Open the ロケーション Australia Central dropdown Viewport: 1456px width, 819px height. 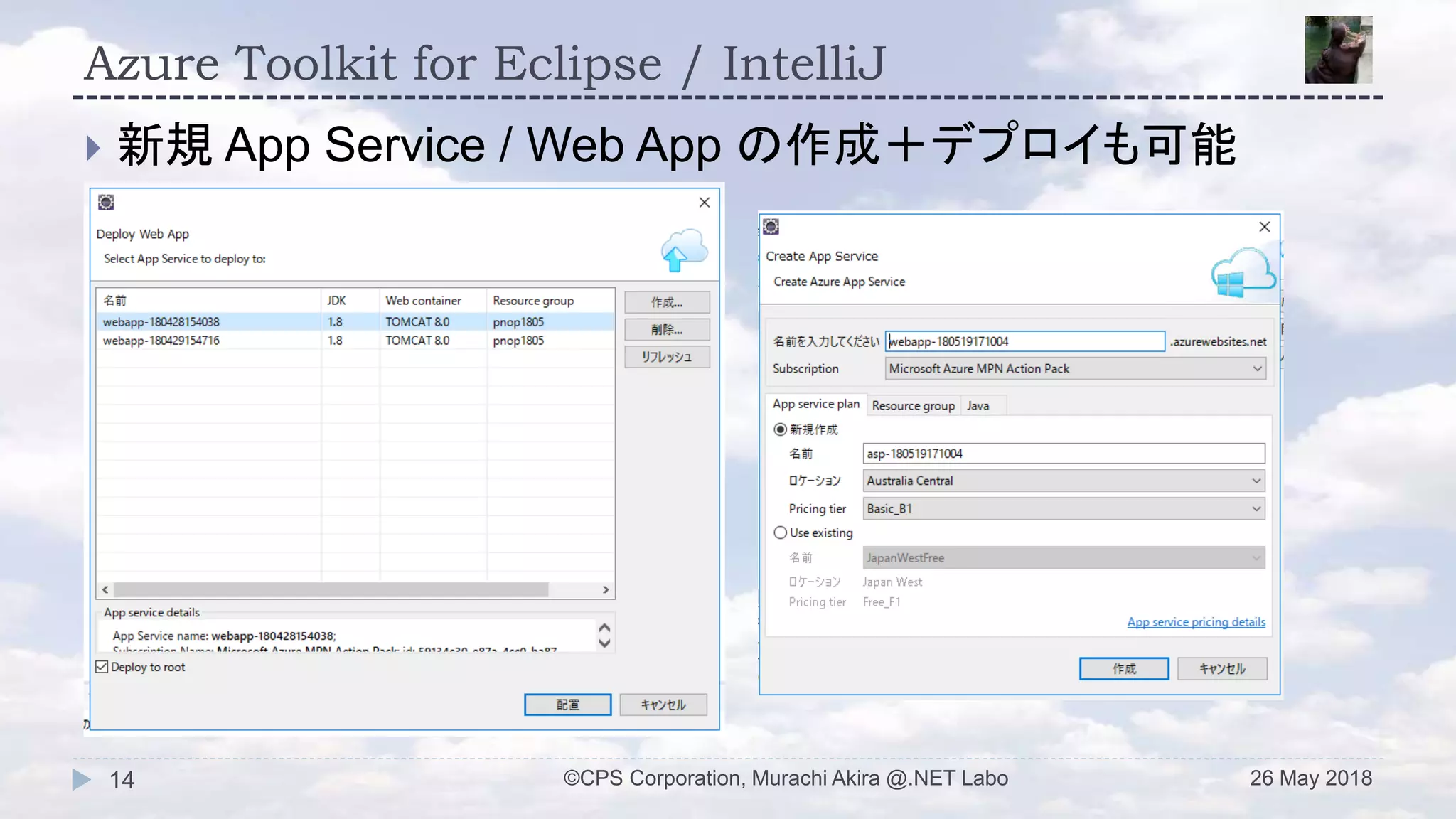click(x=1064, y=481)
